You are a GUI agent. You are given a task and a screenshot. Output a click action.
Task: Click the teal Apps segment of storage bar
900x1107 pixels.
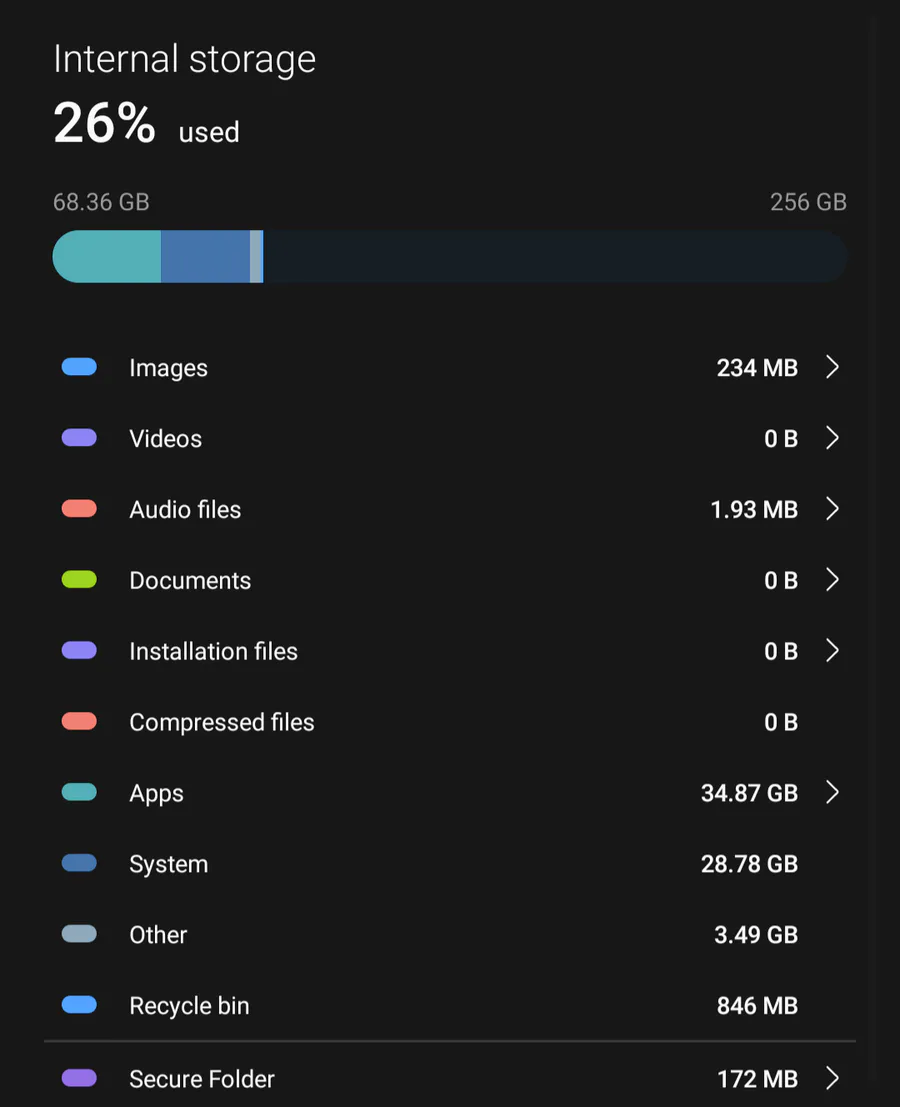coord(108,257)
